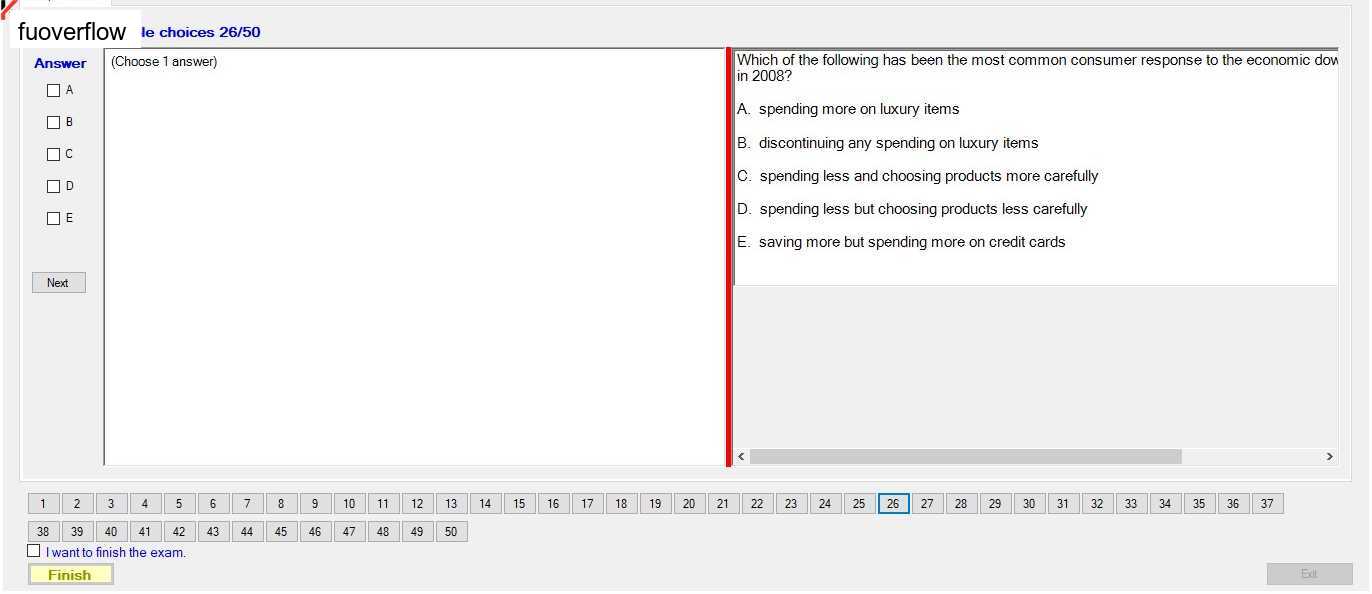Go to question 50
This screenshot has height=594, width=1372.
(x=451, y=532)
